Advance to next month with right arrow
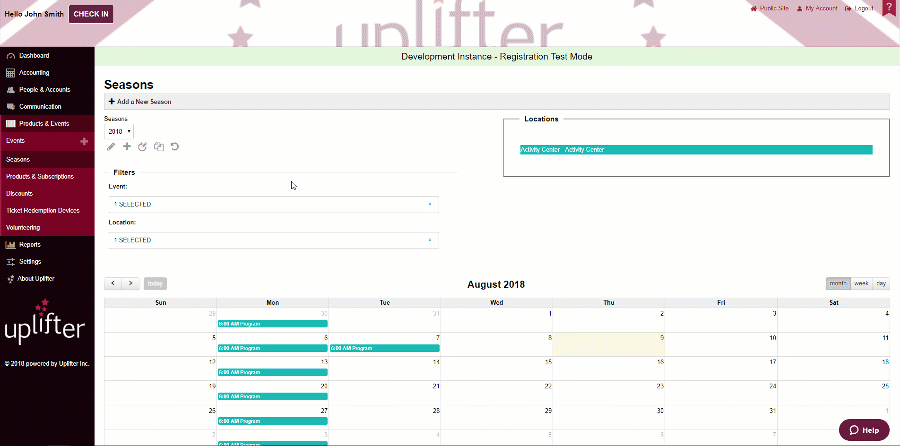 pos(130,284)
